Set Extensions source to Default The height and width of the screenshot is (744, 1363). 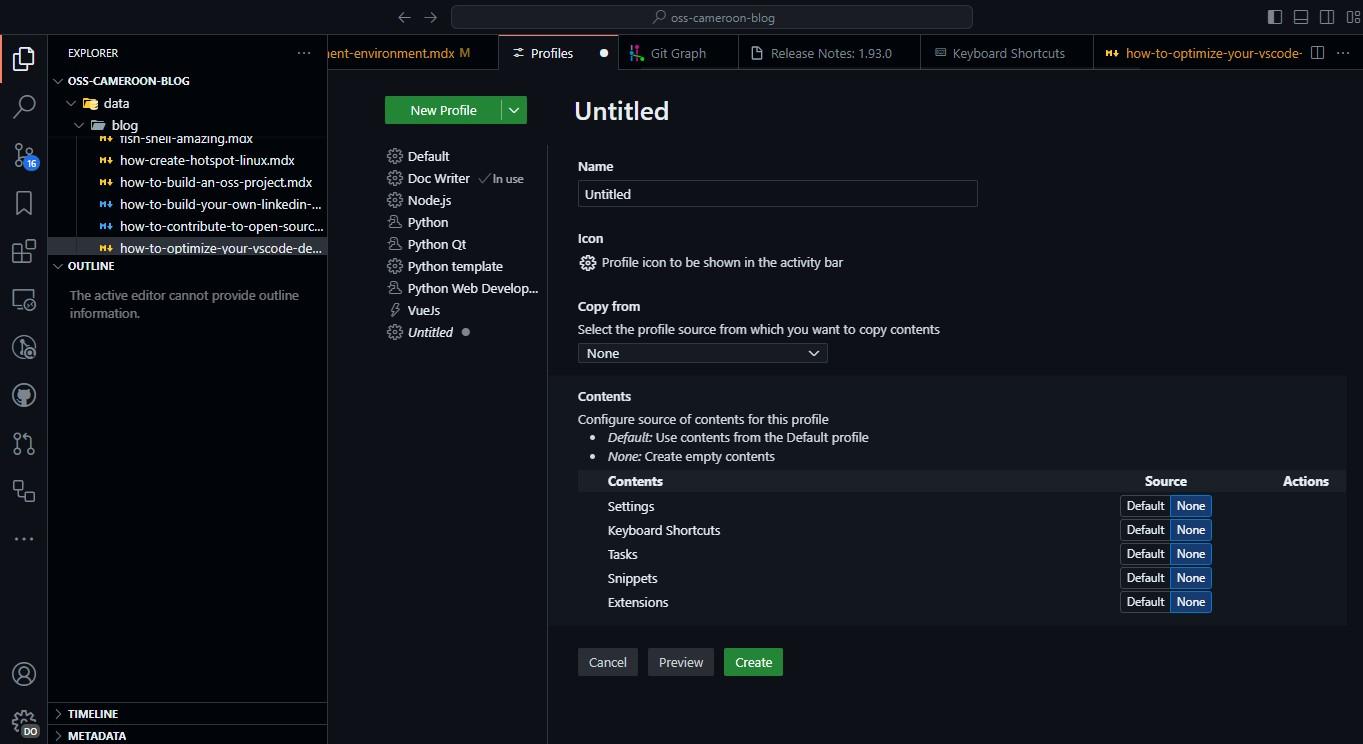(1145, 602)
